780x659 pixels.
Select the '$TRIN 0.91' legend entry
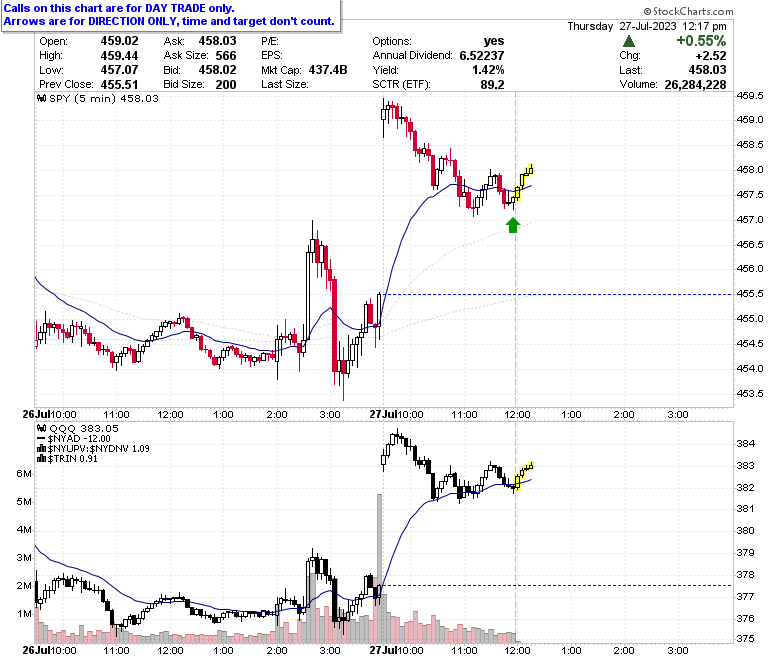point(73,459)
